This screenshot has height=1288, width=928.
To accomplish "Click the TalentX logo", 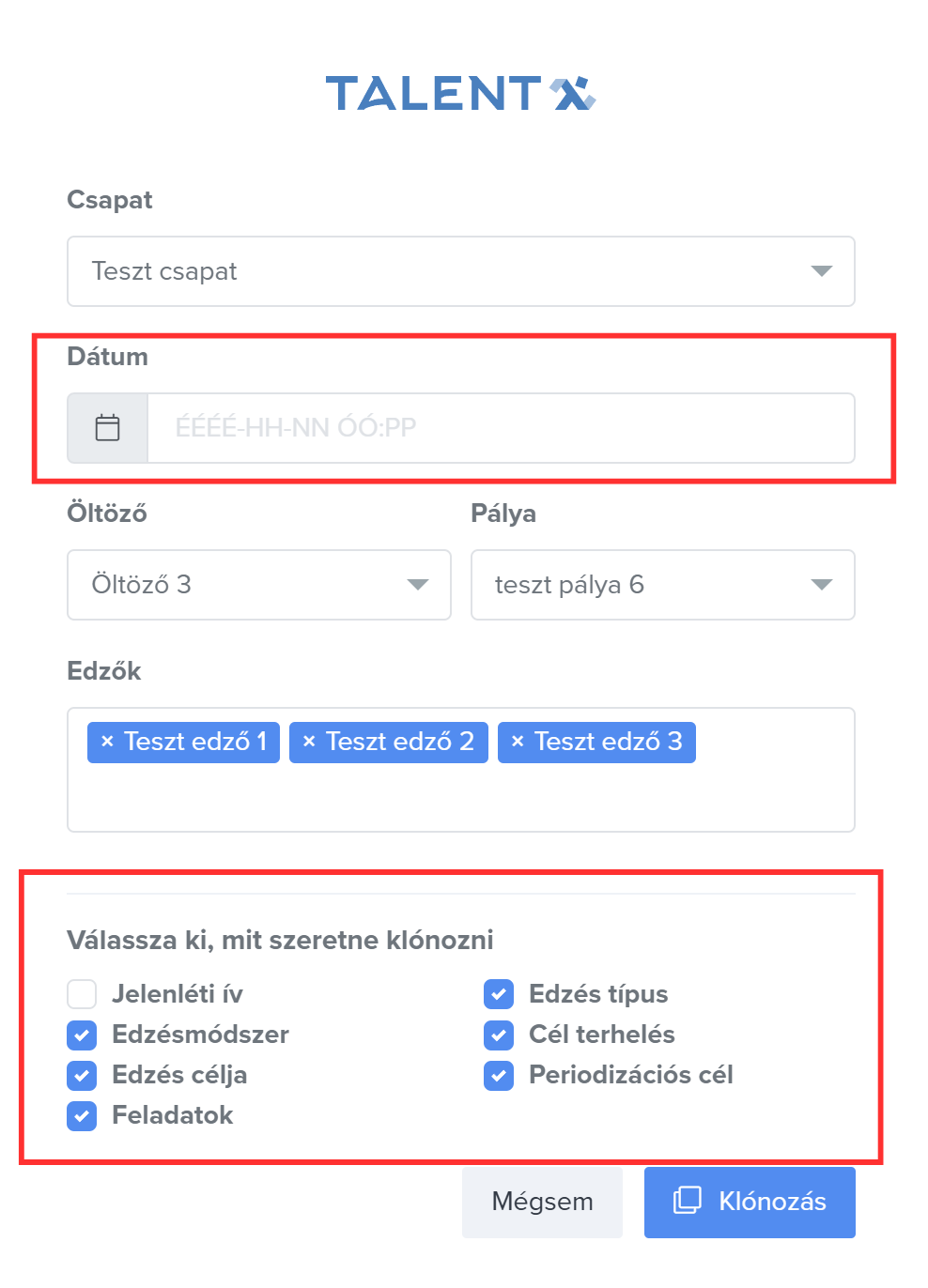I will tap(460, 94).
